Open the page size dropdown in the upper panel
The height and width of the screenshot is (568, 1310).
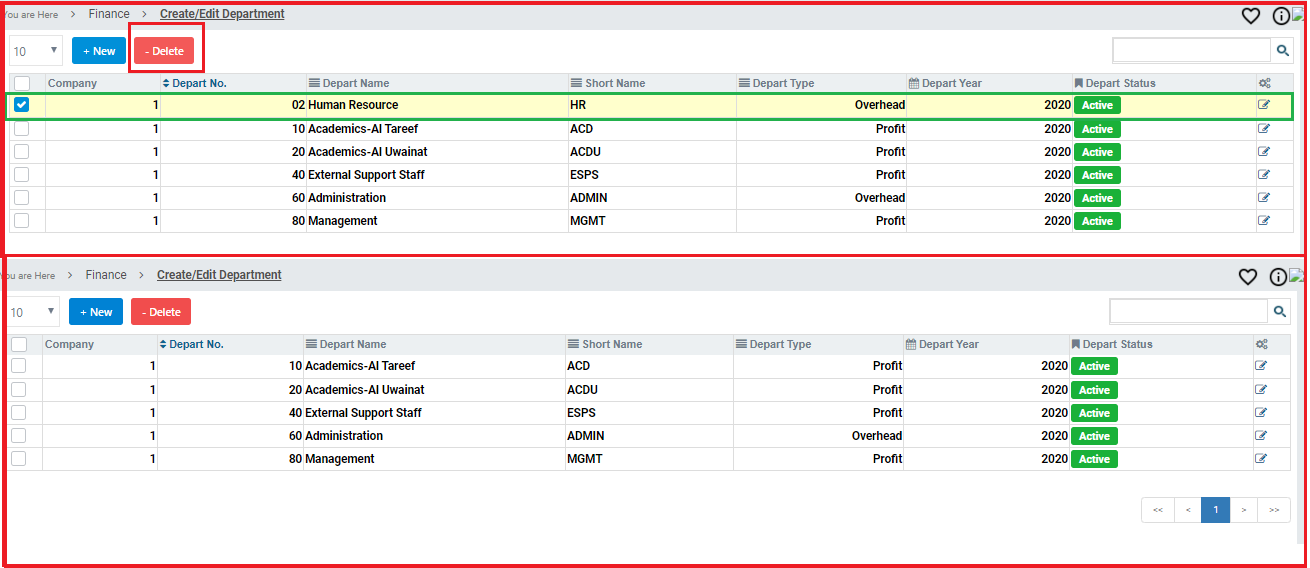(36, 51)
